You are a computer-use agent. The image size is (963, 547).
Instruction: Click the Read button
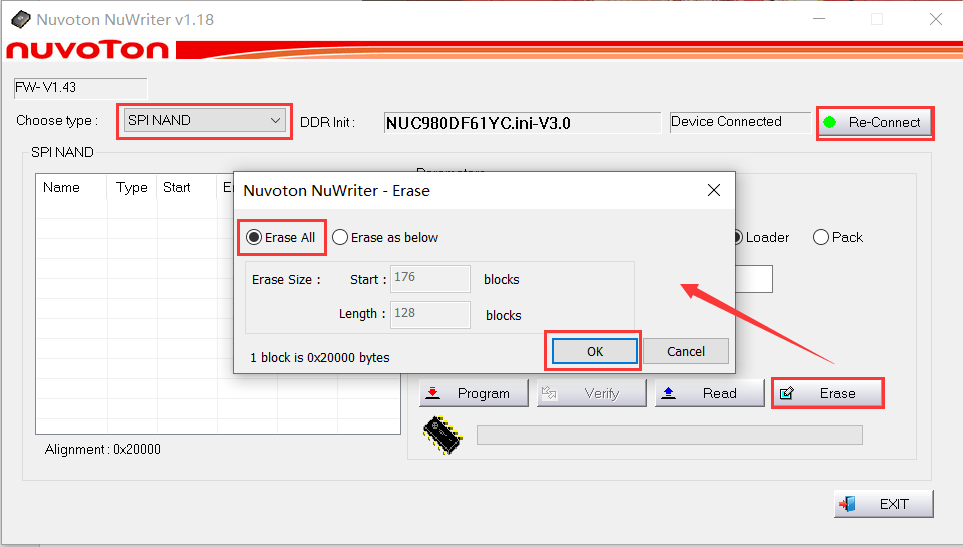tap(709, 393)
